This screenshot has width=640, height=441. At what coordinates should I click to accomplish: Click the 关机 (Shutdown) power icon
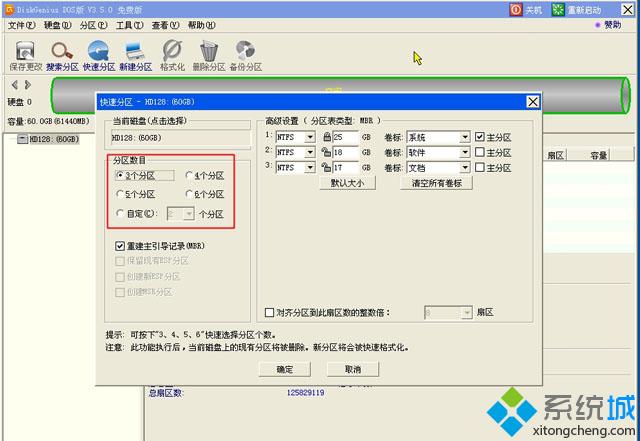tap(516, 9)
